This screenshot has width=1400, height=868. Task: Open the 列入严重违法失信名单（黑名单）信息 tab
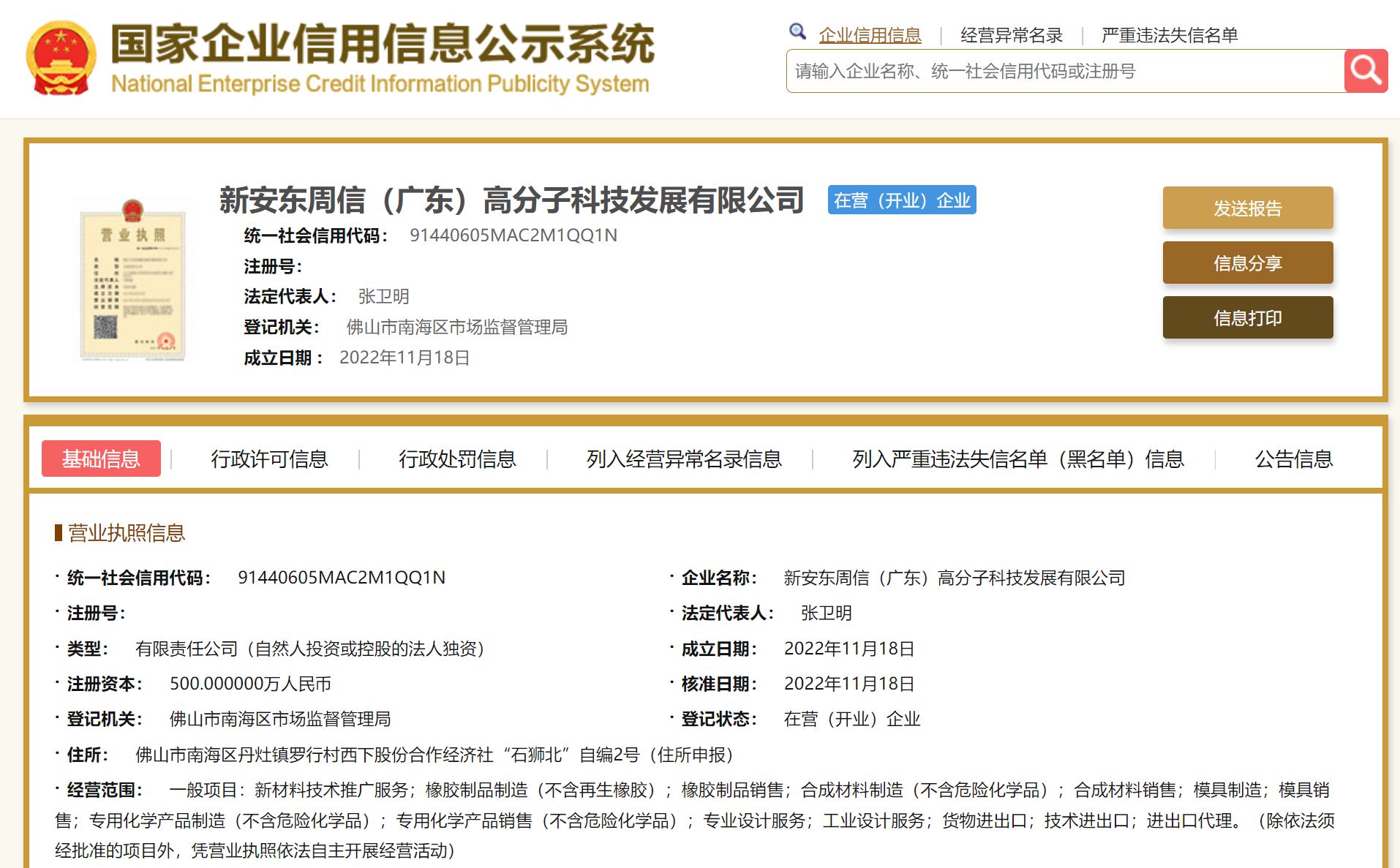[x=1017, y=458]
